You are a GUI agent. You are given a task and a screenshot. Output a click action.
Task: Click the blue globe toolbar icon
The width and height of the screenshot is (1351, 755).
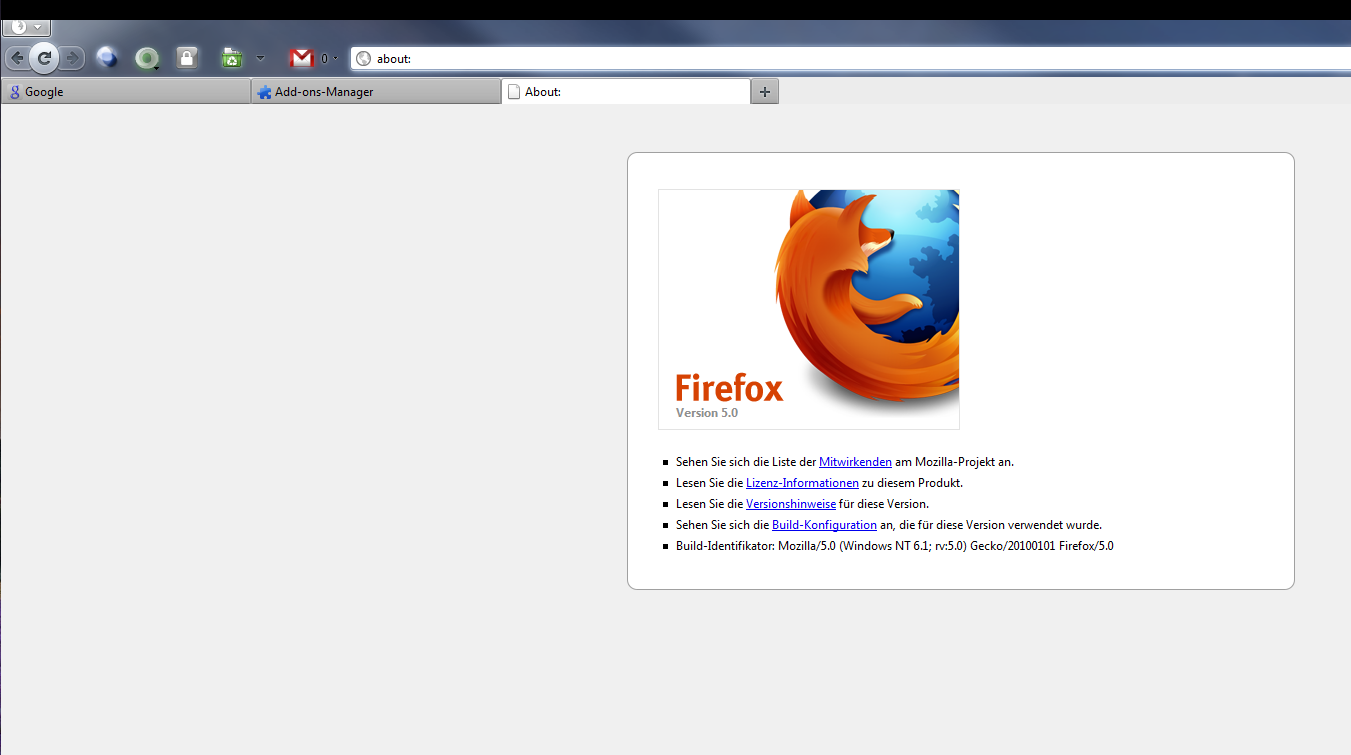point(107,58)
